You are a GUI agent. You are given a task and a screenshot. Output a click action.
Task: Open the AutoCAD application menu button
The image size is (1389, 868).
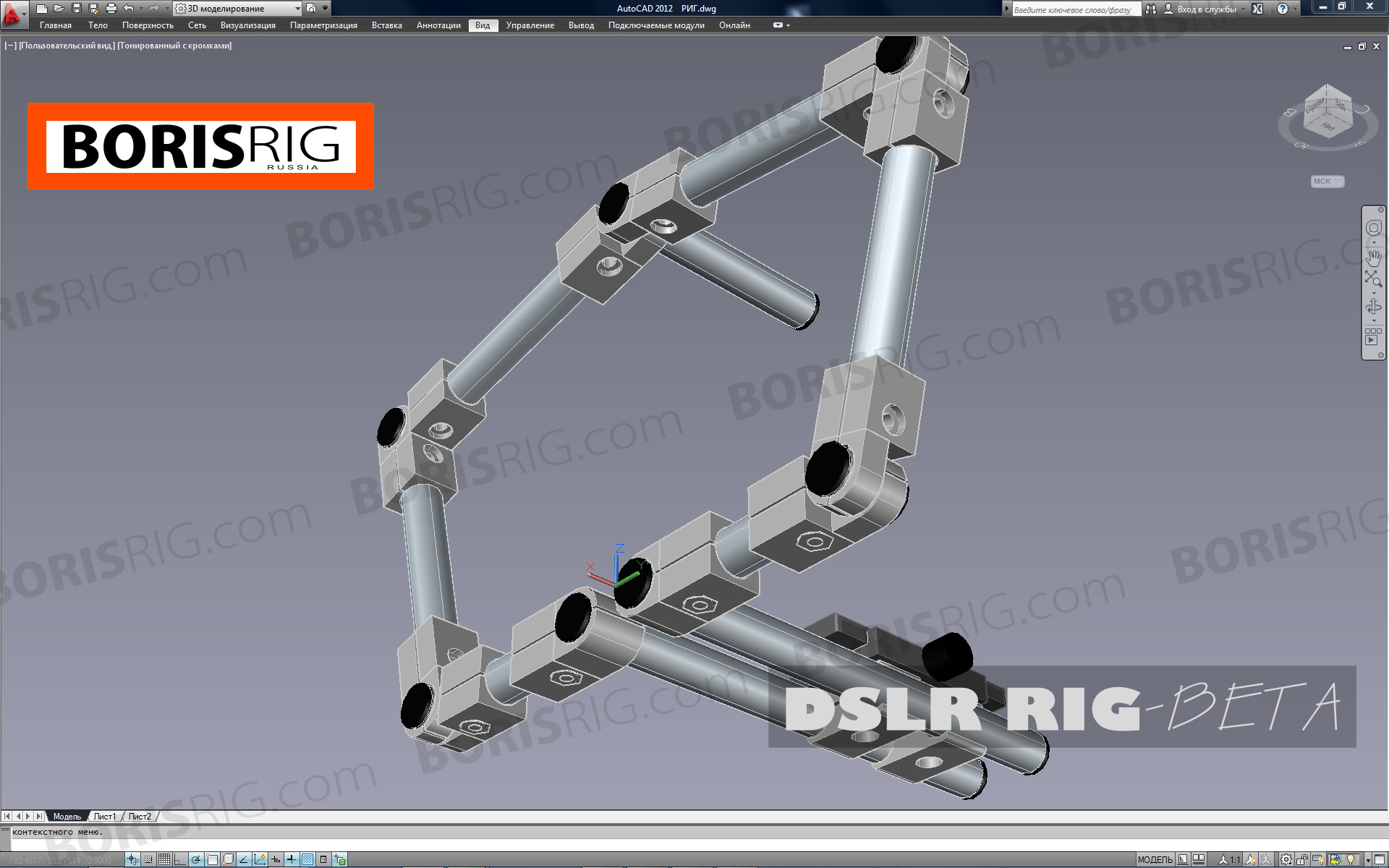[x=13, y=13]
